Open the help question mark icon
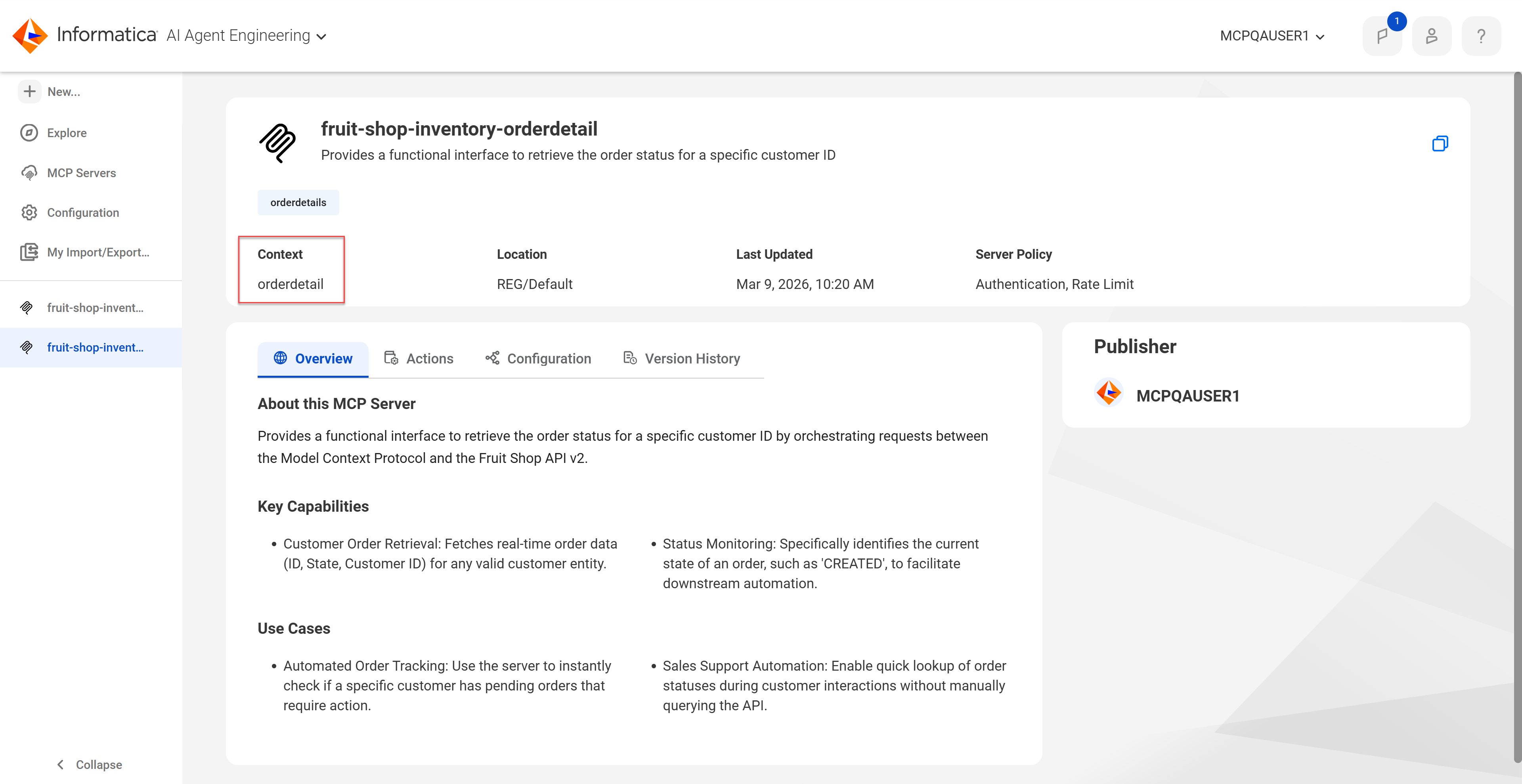1522x784 pixels. [x=1481, y=36]
